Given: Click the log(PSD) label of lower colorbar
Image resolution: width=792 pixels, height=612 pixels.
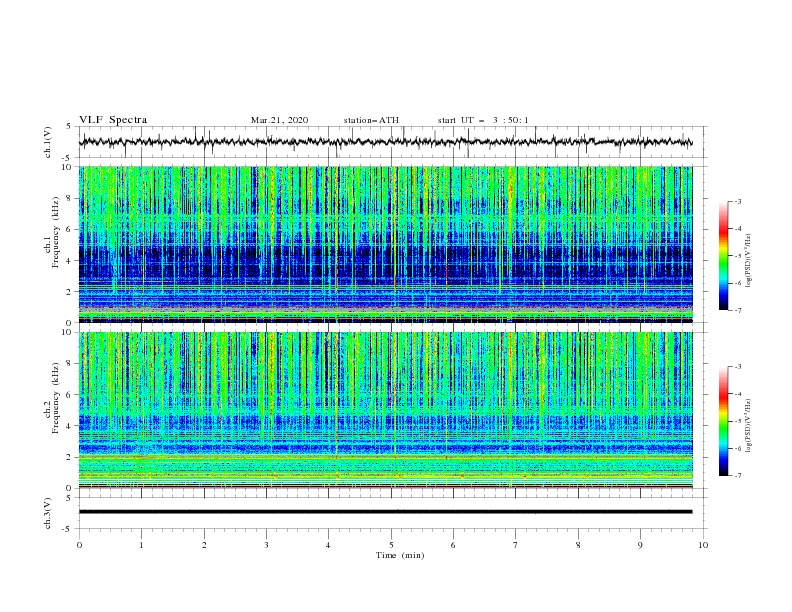Looking at the screenshot, I should coord(749,426).
